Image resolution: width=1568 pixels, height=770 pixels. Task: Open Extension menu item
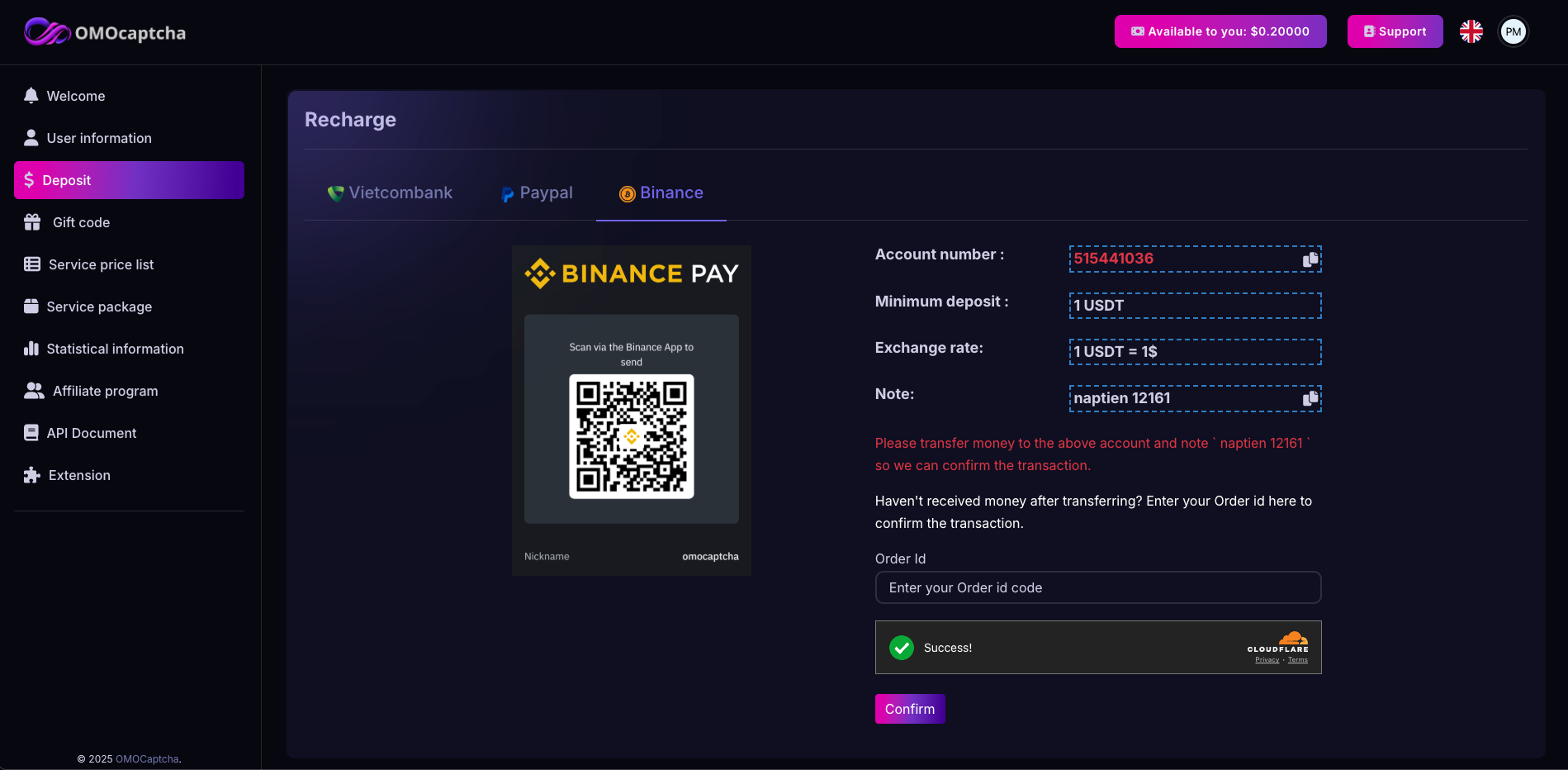point(129,475)
